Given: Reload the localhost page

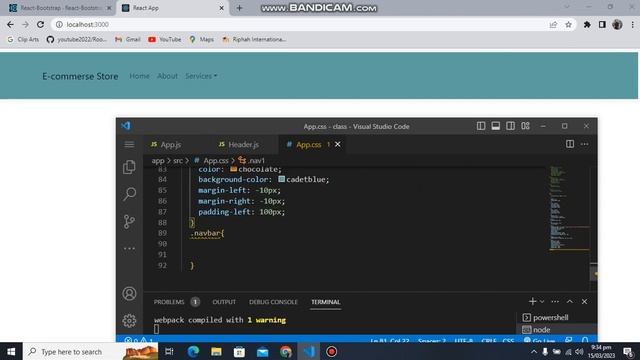Looking at the screenshot, I should [40, 24].
